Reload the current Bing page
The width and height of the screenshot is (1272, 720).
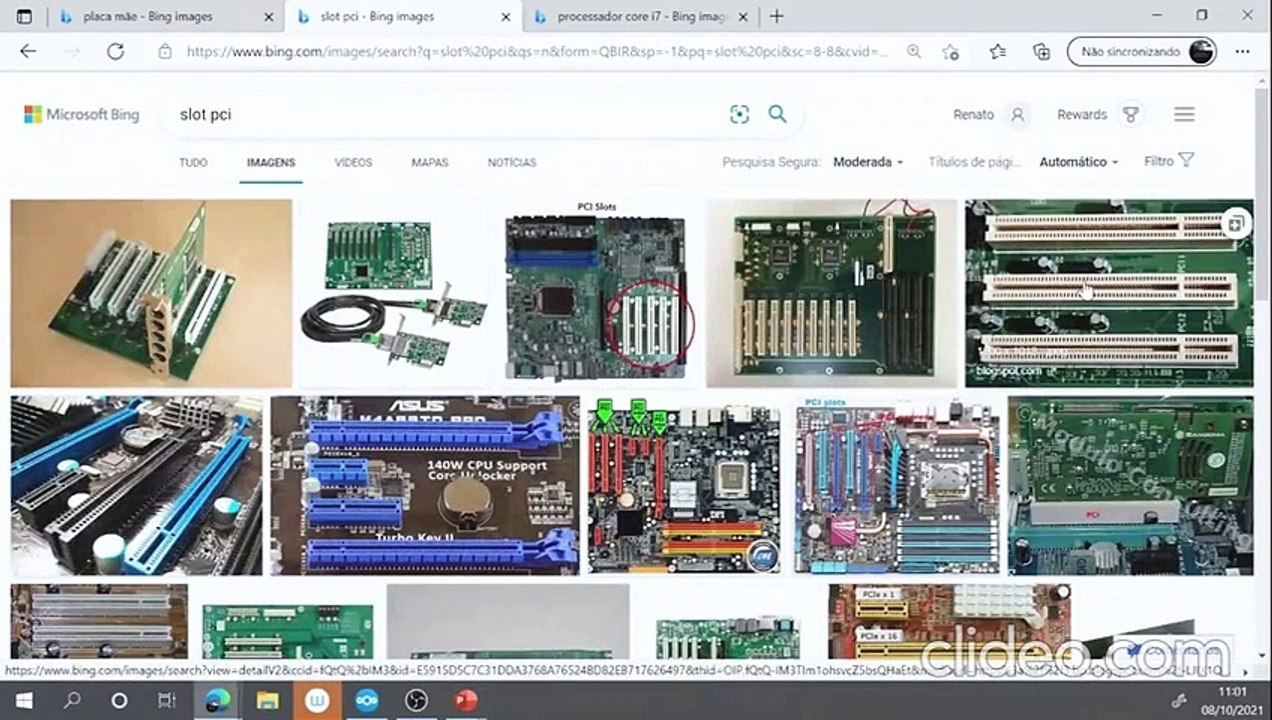pos(115,52)
